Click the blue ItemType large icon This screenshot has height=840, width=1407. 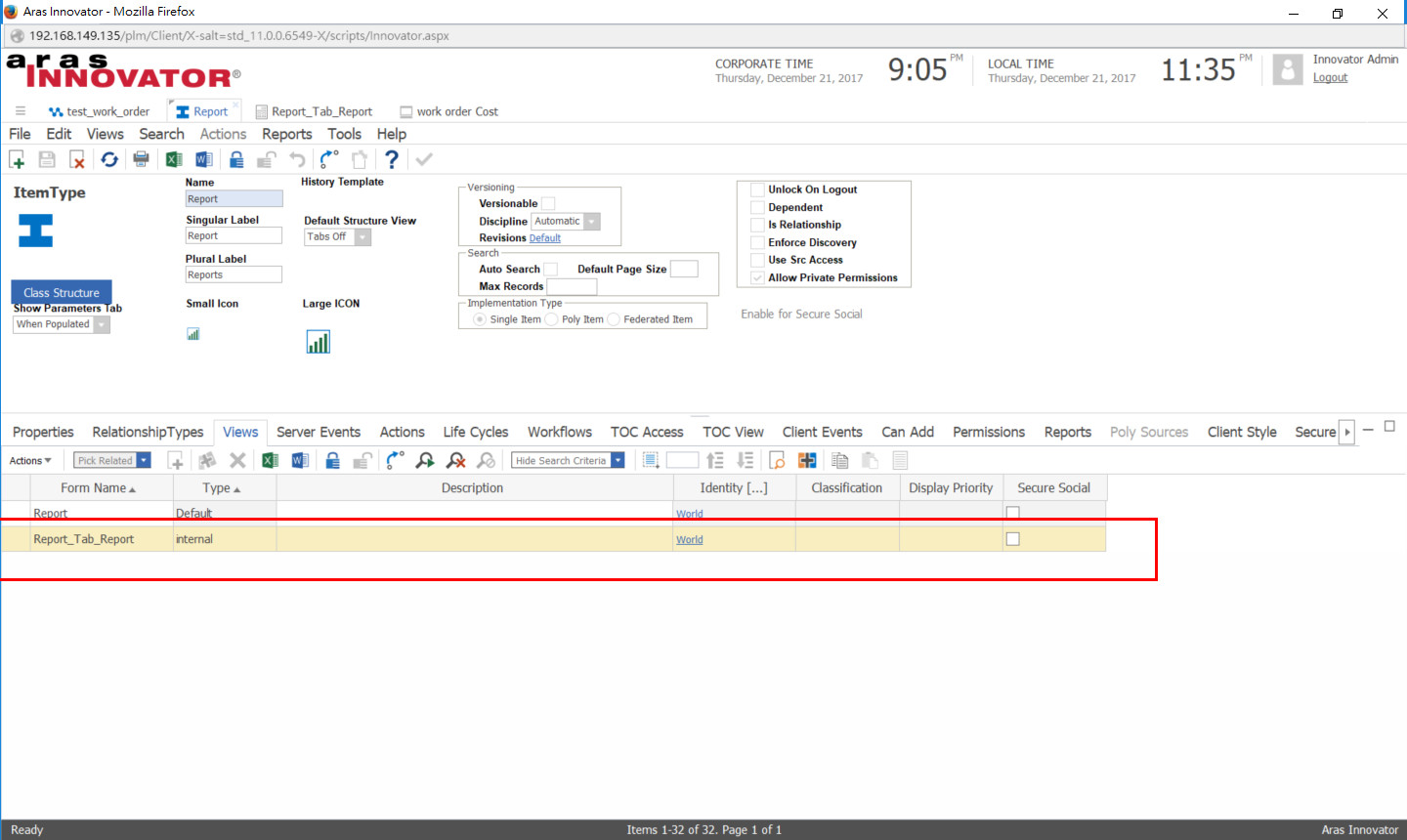(36, 231)
